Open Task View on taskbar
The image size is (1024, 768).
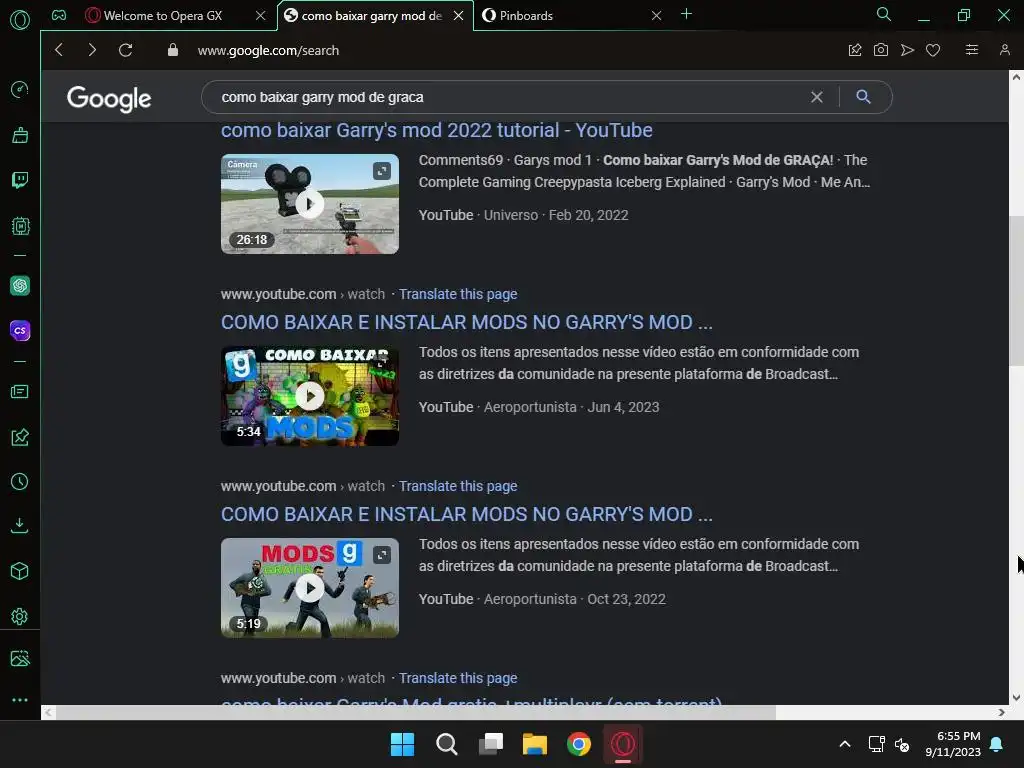click(491, 744)
